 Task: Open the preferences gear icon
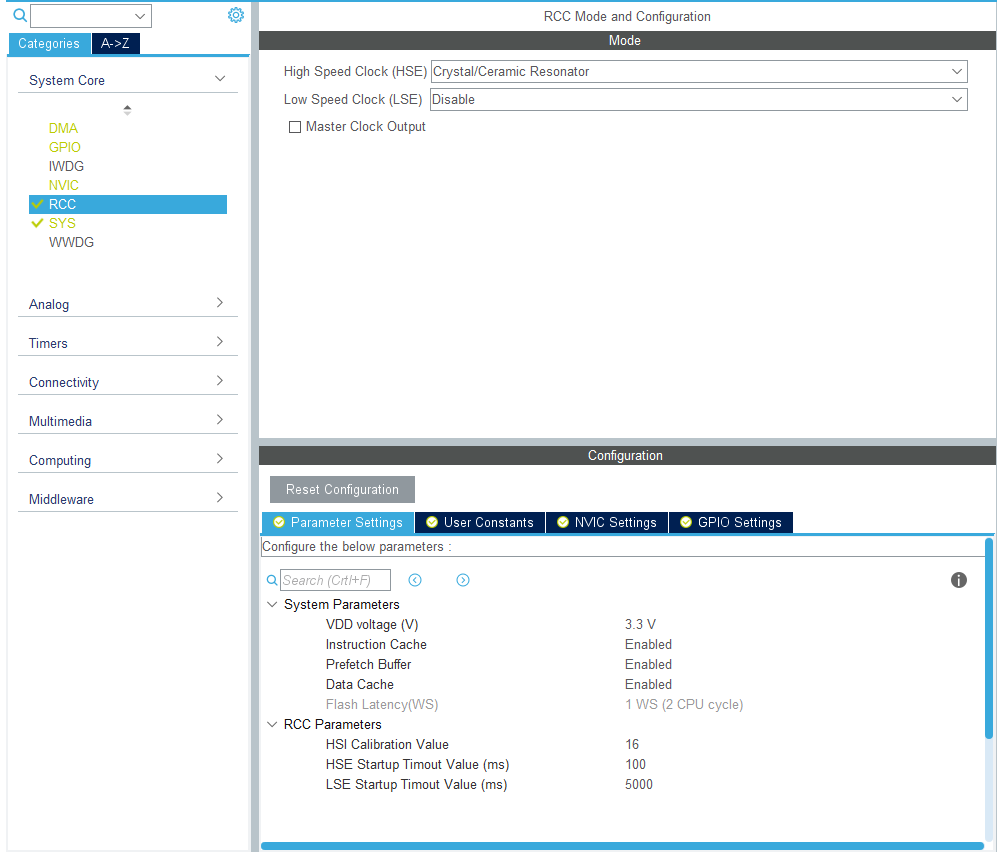click(236, 15)
